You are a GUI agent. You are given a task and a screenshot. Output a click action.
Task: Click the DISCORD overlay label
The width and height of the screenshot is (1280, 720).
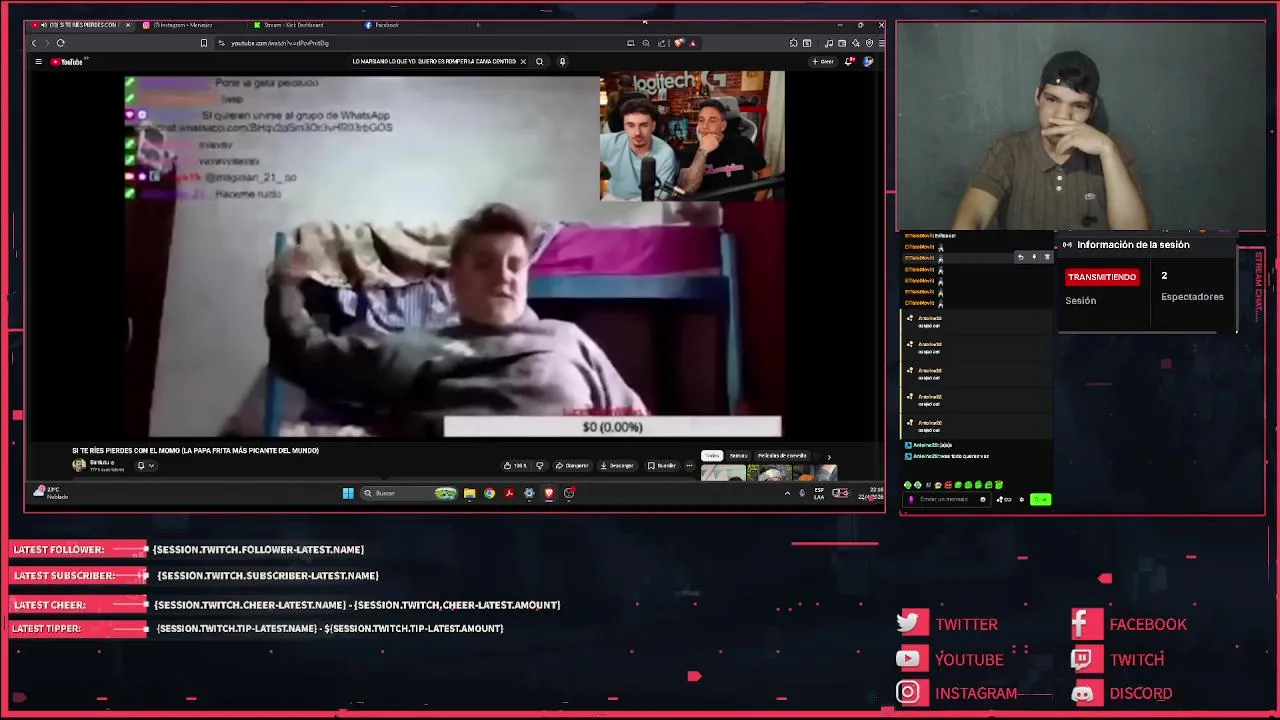coord(1141,693)
